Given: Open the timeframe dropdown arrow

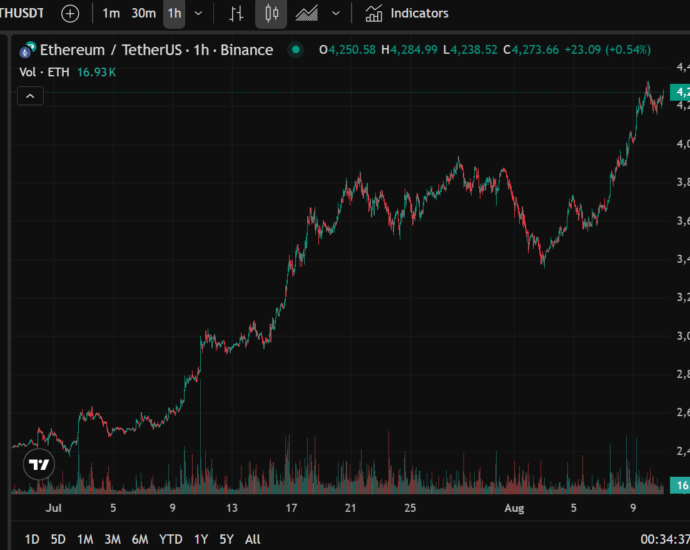Looking at the screenshot, I should coord(198,13).
